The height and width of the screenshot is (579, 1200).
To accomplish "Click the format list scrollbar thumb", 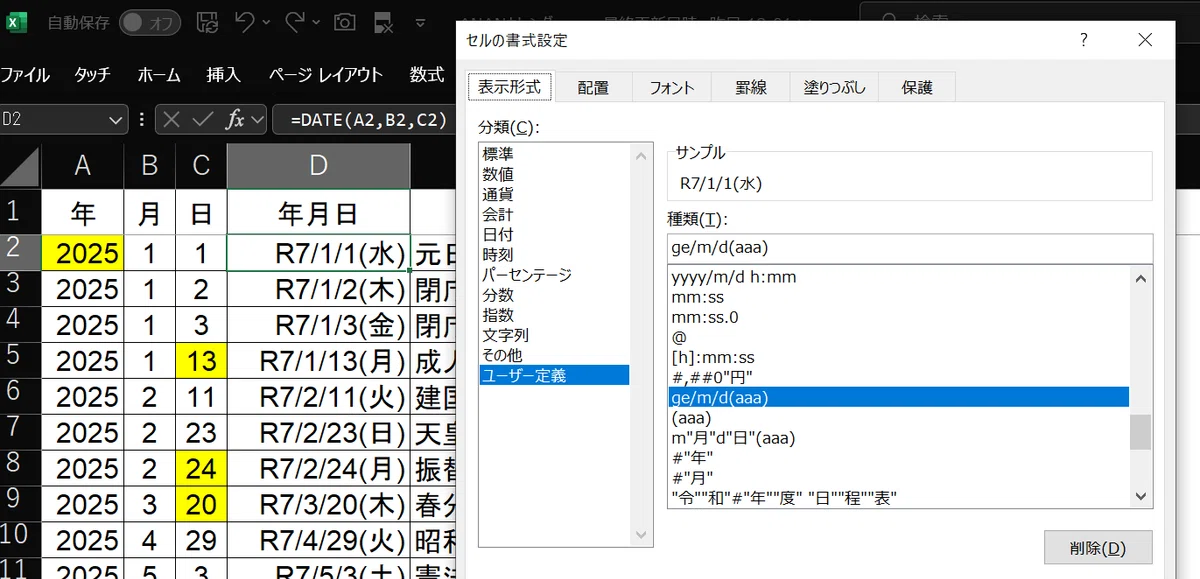I will (1140, 432).
